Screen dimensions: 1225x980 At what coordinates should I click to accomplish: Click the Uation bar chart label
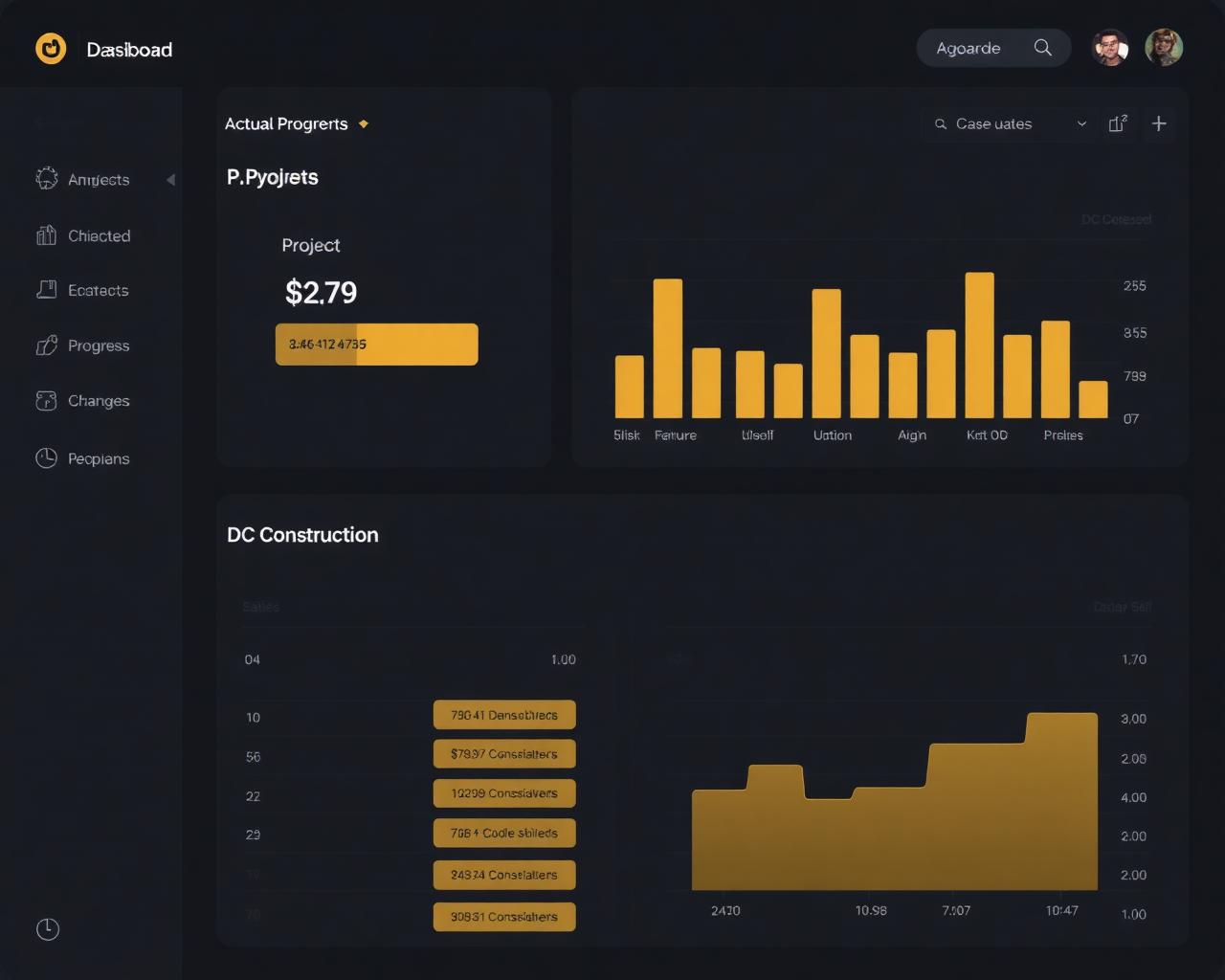833,434
